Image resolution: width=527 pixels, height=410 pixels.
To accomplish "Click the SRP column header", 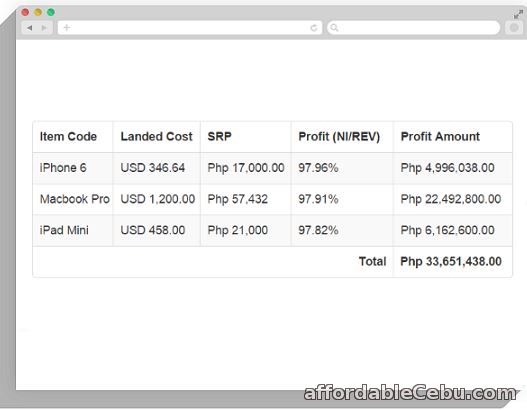I will coord(219,136).
